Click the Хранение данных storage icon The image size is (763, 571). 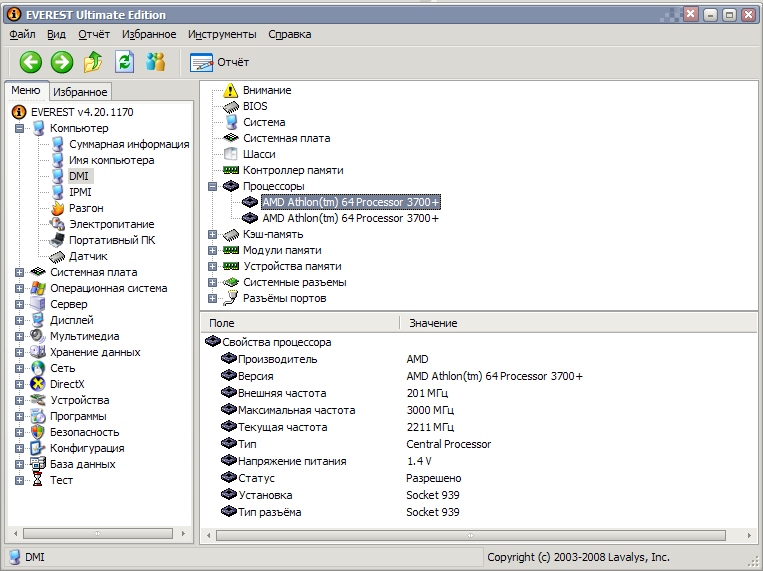pyautogui.click(x=38, y=352)
